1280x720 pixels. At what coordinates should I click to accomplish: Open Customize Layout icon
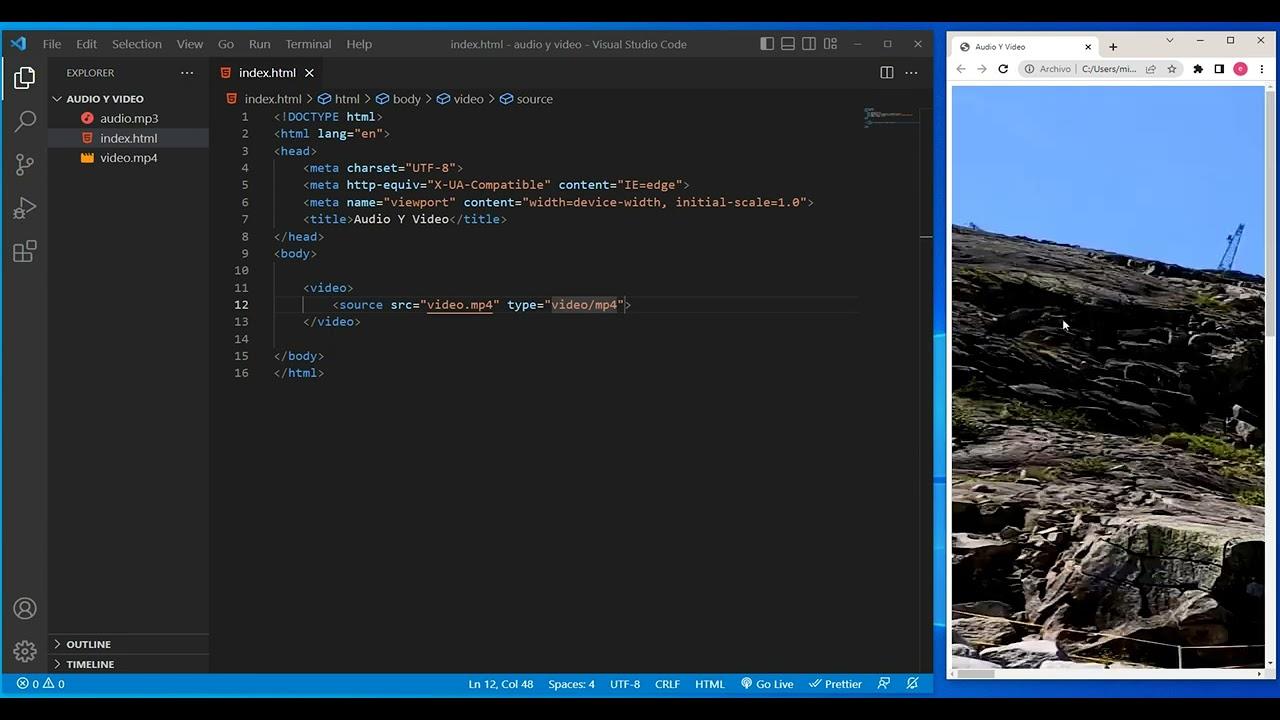point(830,44)
